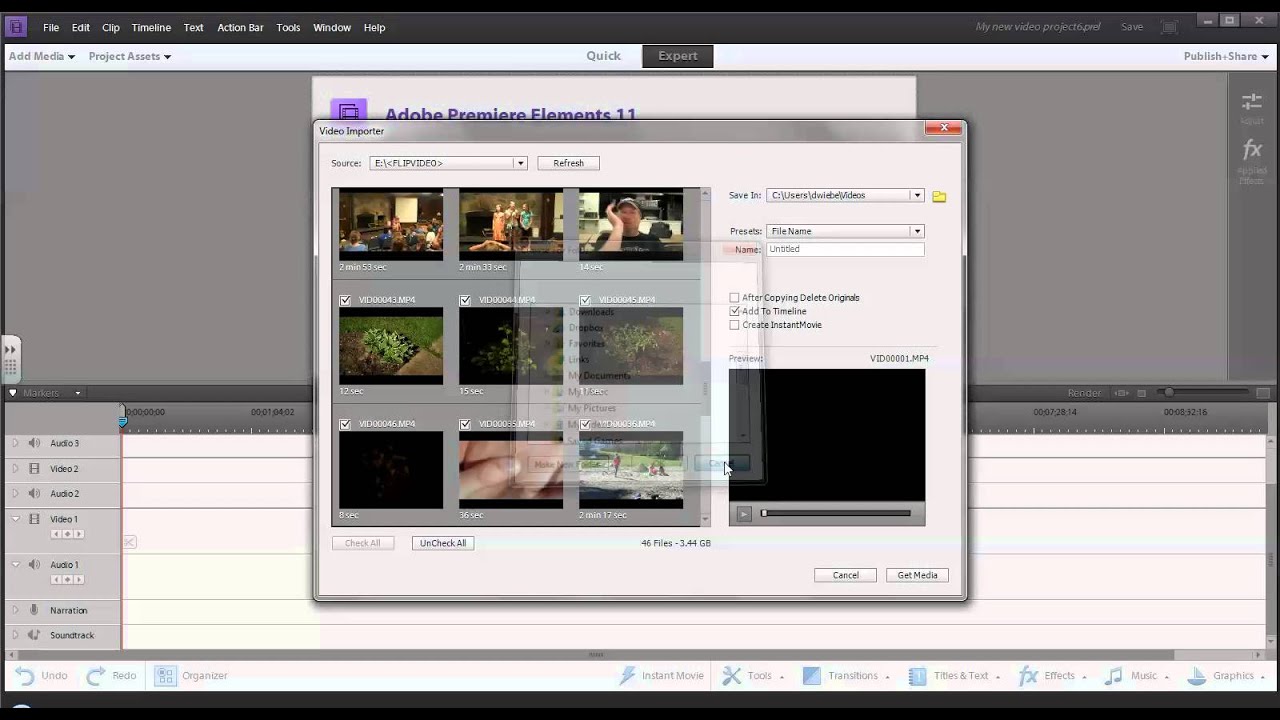Image resolution: width=1280 pixels, height=720 pixels.
Task: Click the fit-to-visible-timeline icon next to Render
Action: [1122, 393]
